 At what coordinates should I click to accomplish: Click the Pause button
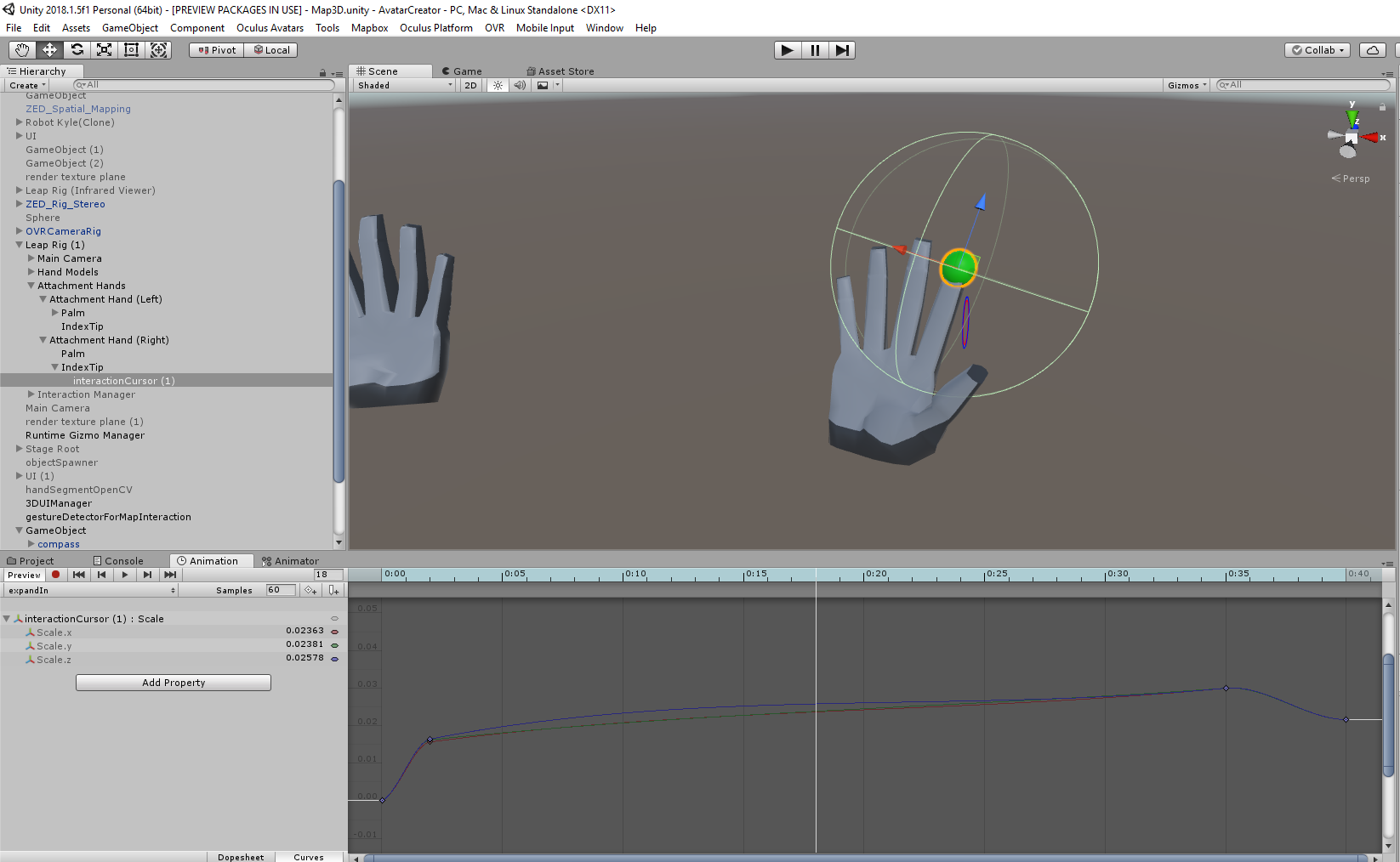tap(815, 50)
